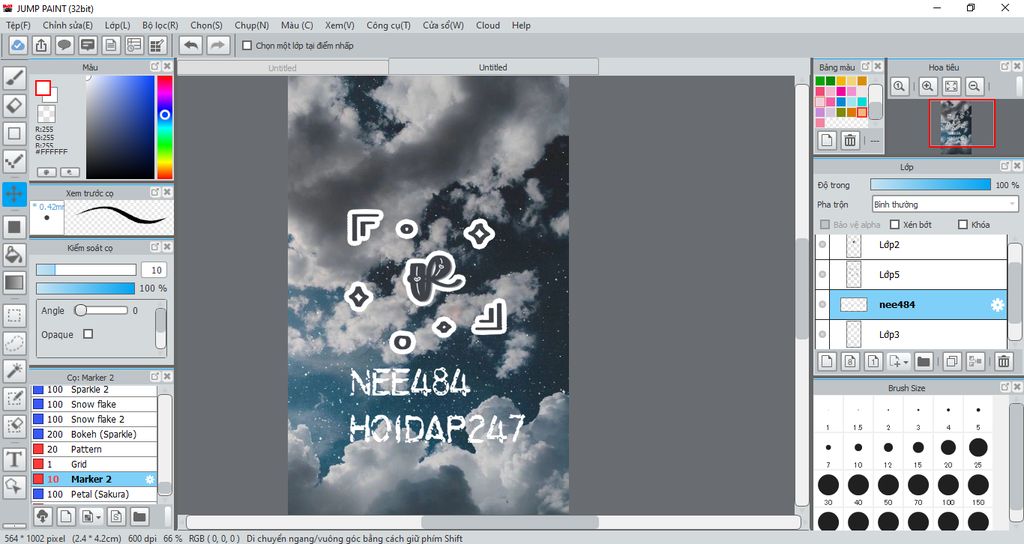
Task: Fit canvas to screen in navigator
Action: pyautogui.click(x=952, y=86)
